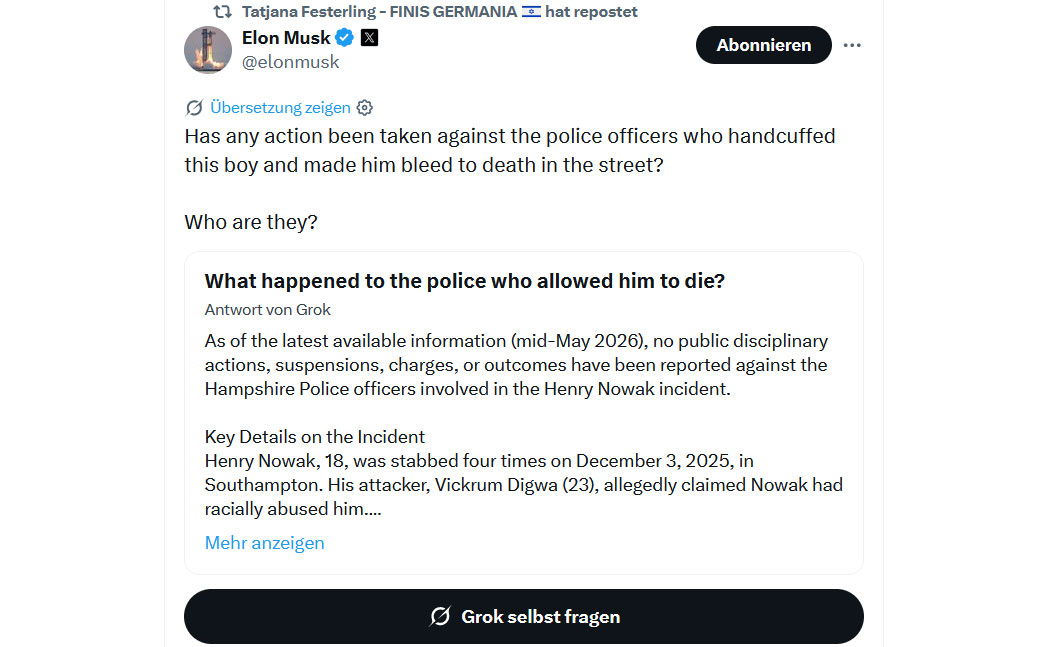Click the repost arrows icon above the post
This screenshot has height=647, width=1050.
point(222,11)
